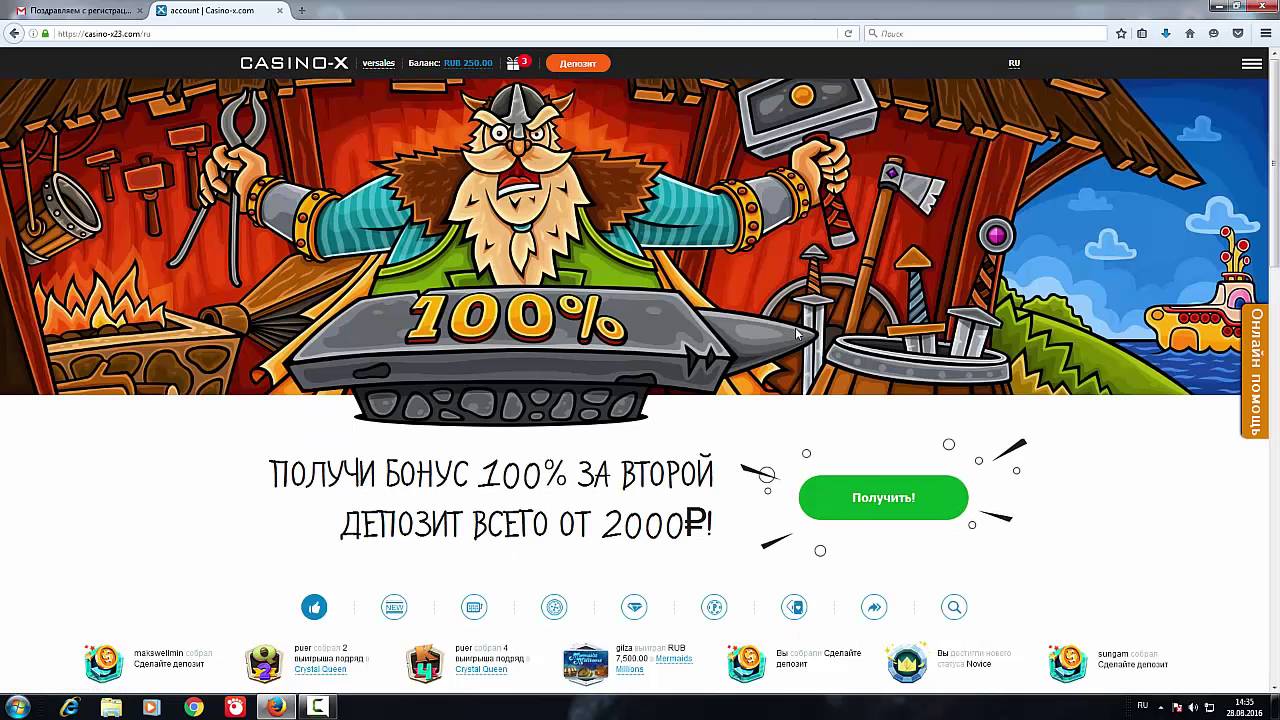The width and height of the screenshot is (1280, 720).
Task: Open Firefox application menu button
Action: pyautogui.click(x=1265, y=33)
